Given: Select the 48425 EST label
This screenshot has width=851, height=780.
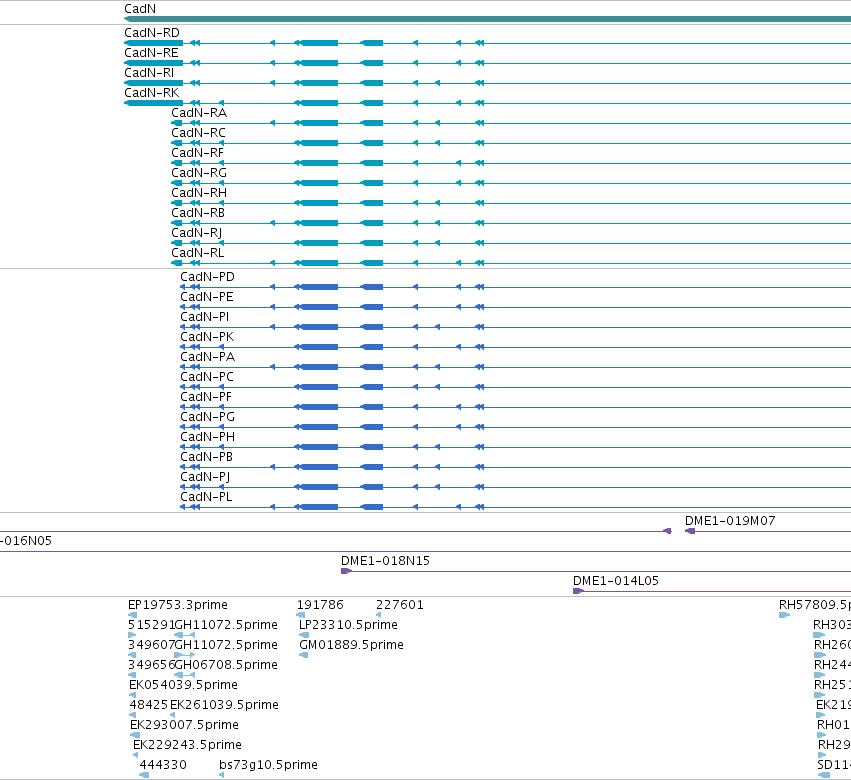Looking at the screenshot, I should (149, 705).
